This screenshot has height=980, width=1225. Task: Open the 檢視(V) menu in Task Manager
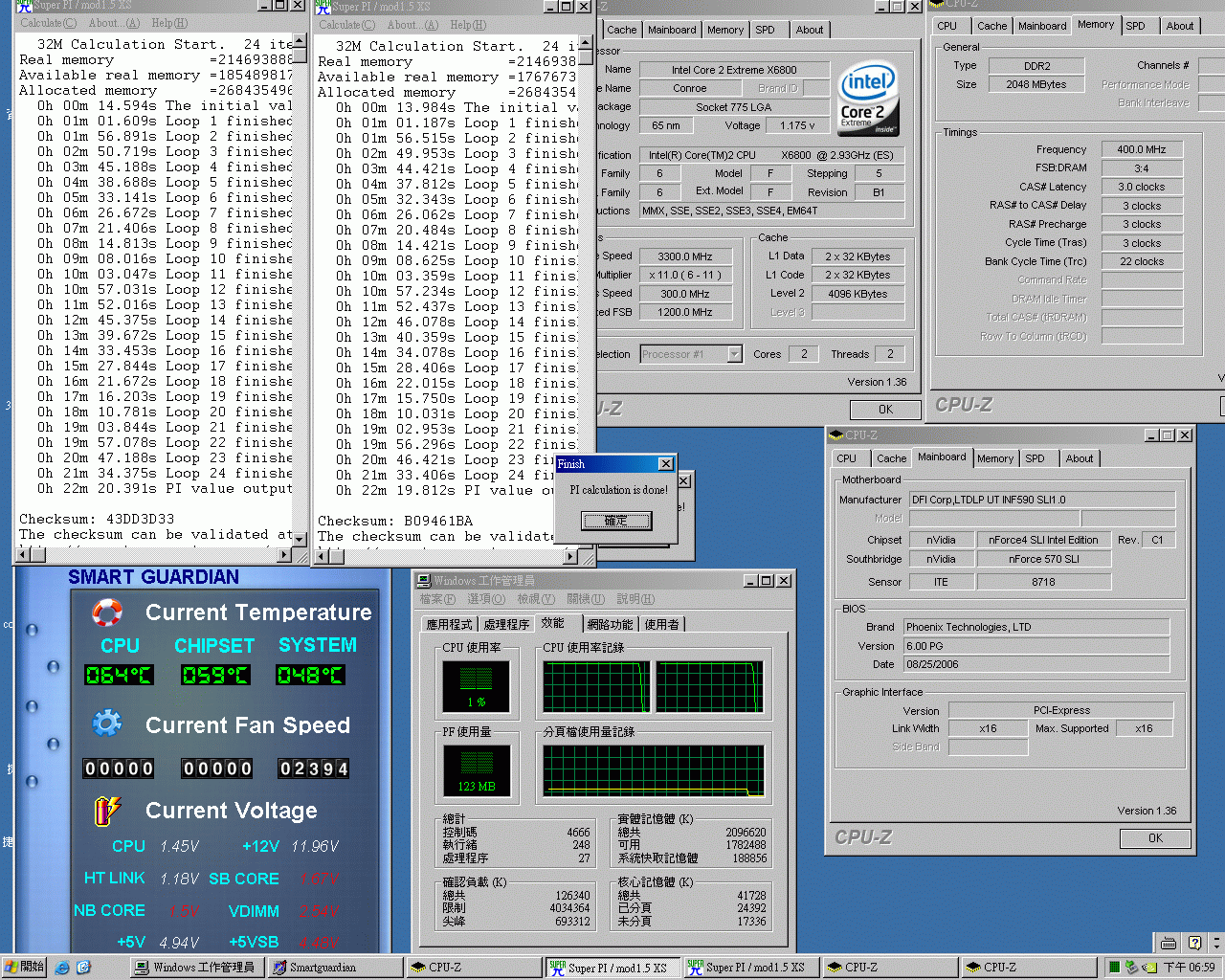tap(535, 599)
